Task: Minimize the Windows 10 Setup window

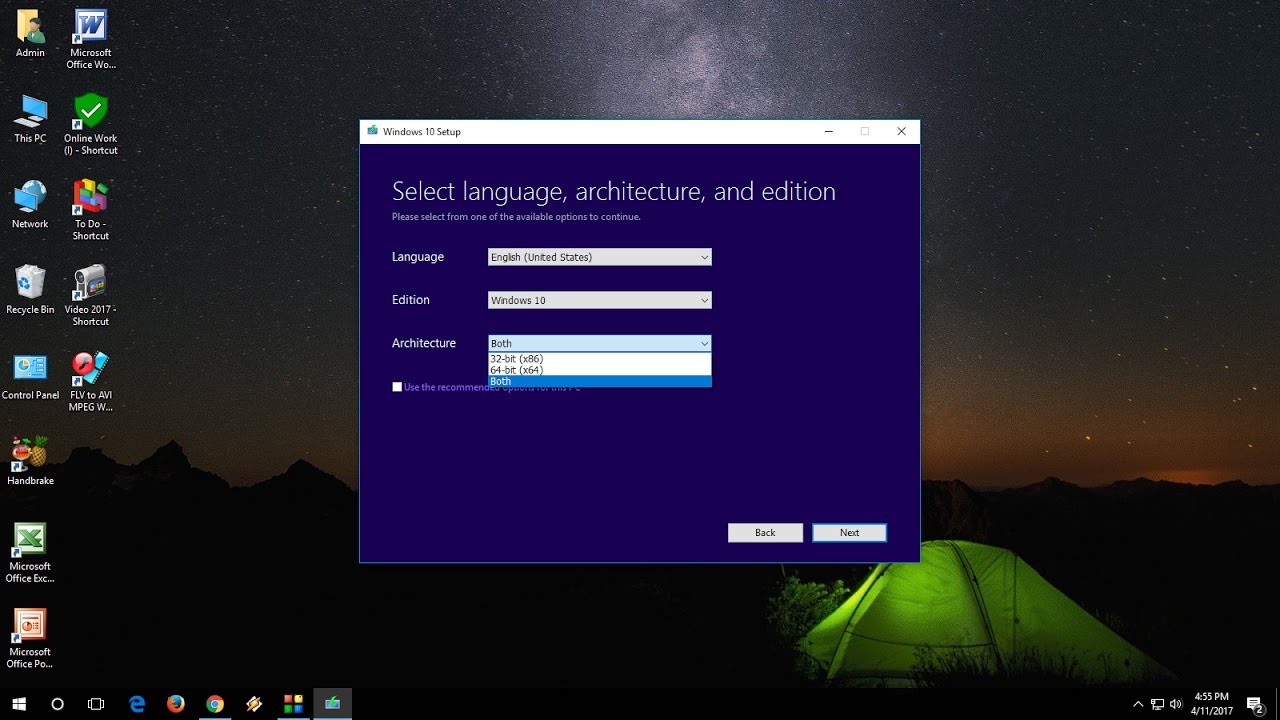Action: 829,131
